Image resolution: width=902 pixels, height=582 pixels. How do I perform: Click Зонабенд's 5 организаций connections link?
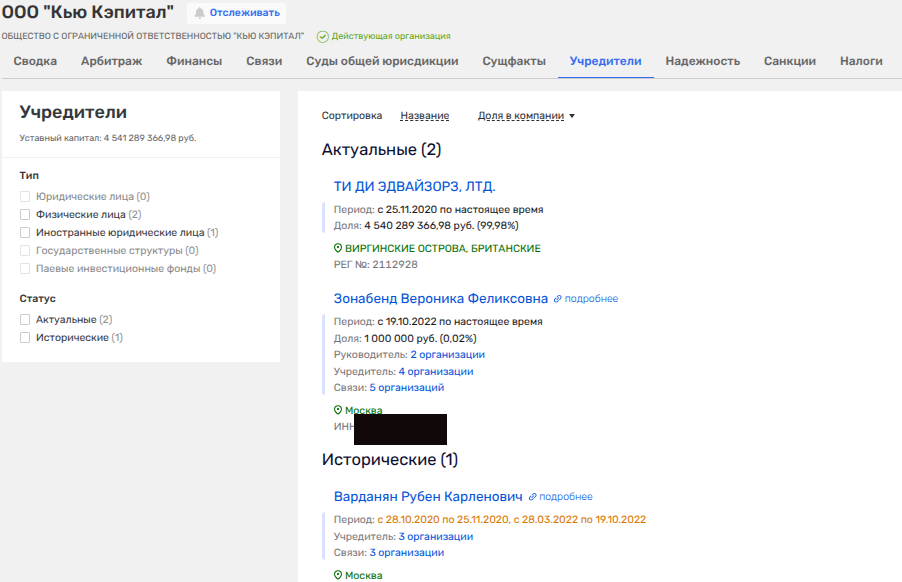coord(406,387)
